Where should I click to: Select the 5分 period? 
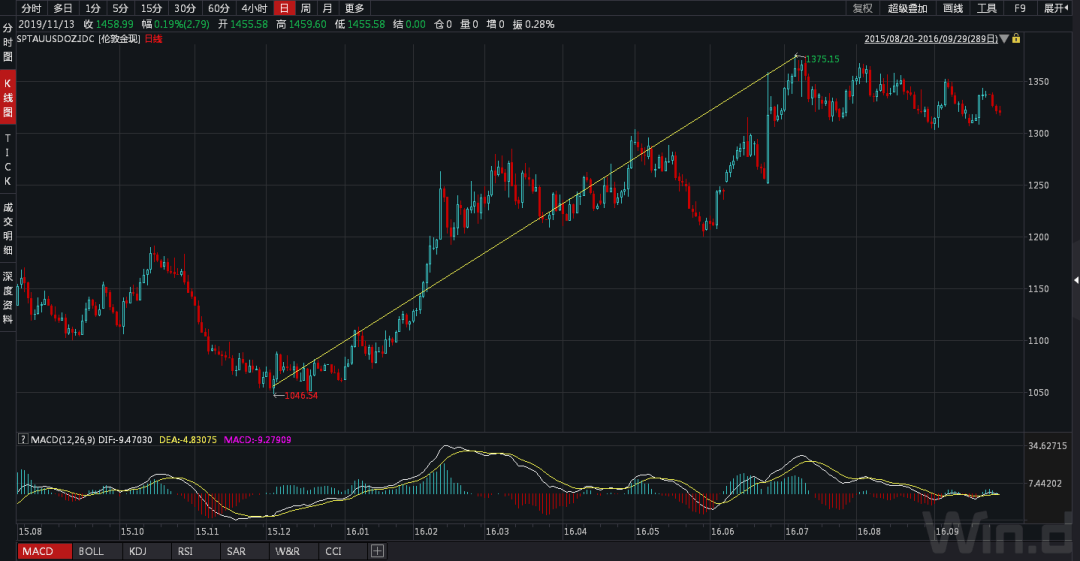point(121,8)
